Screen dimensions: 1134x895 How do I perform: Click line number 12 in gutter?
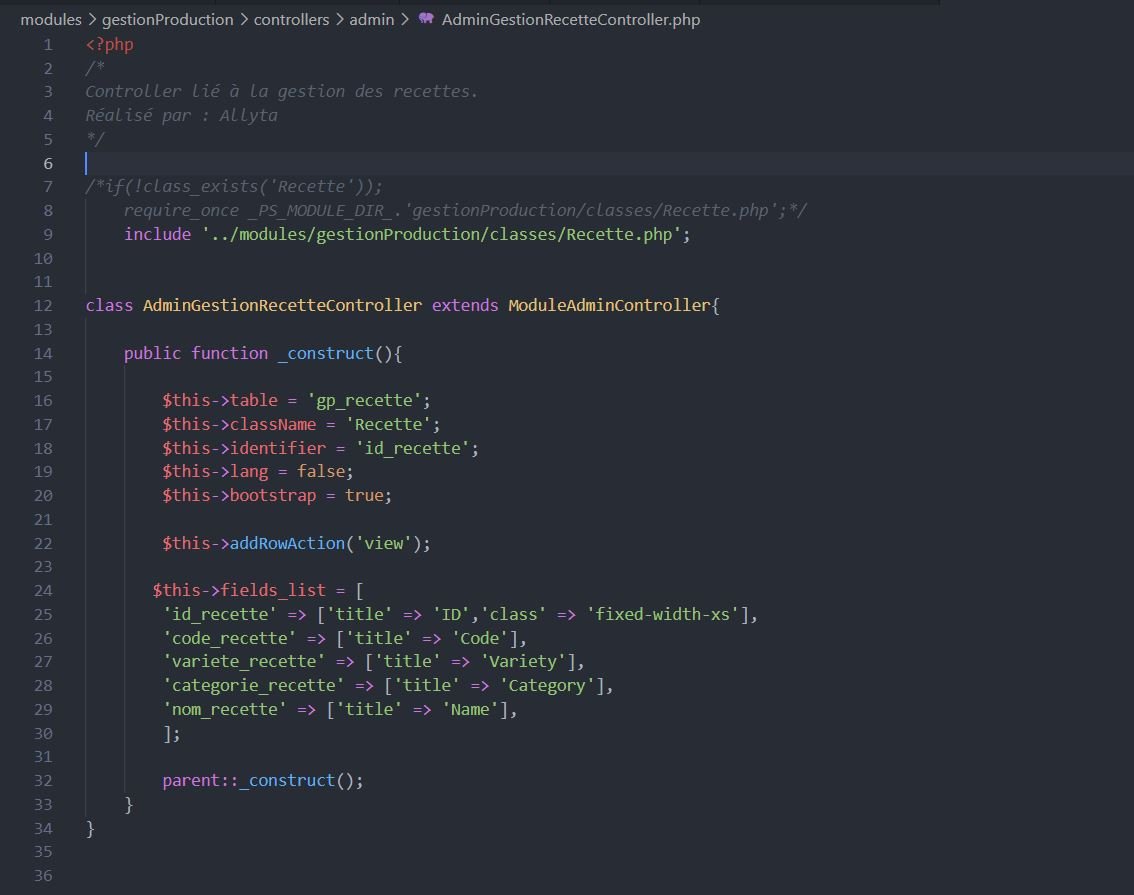(43, 306)
